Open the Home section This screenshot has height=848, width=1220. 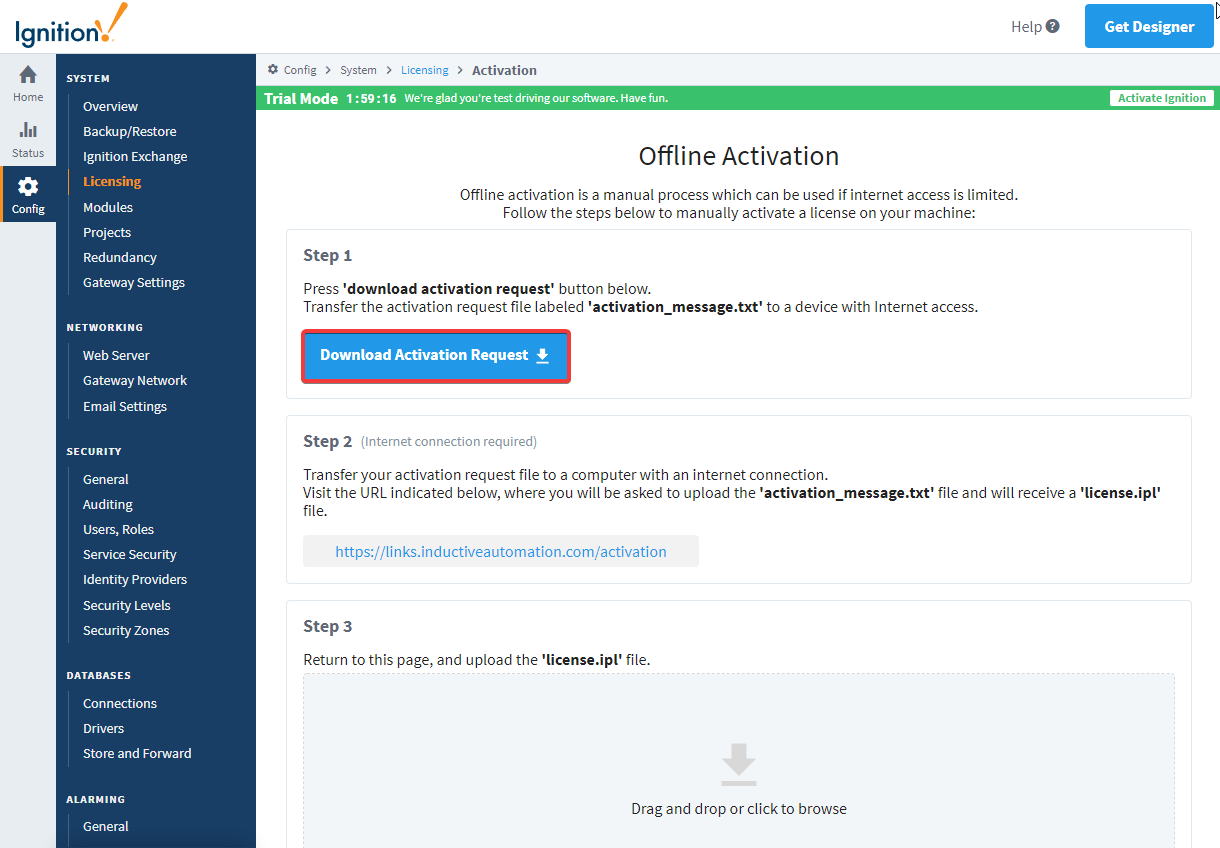point(28,84)
